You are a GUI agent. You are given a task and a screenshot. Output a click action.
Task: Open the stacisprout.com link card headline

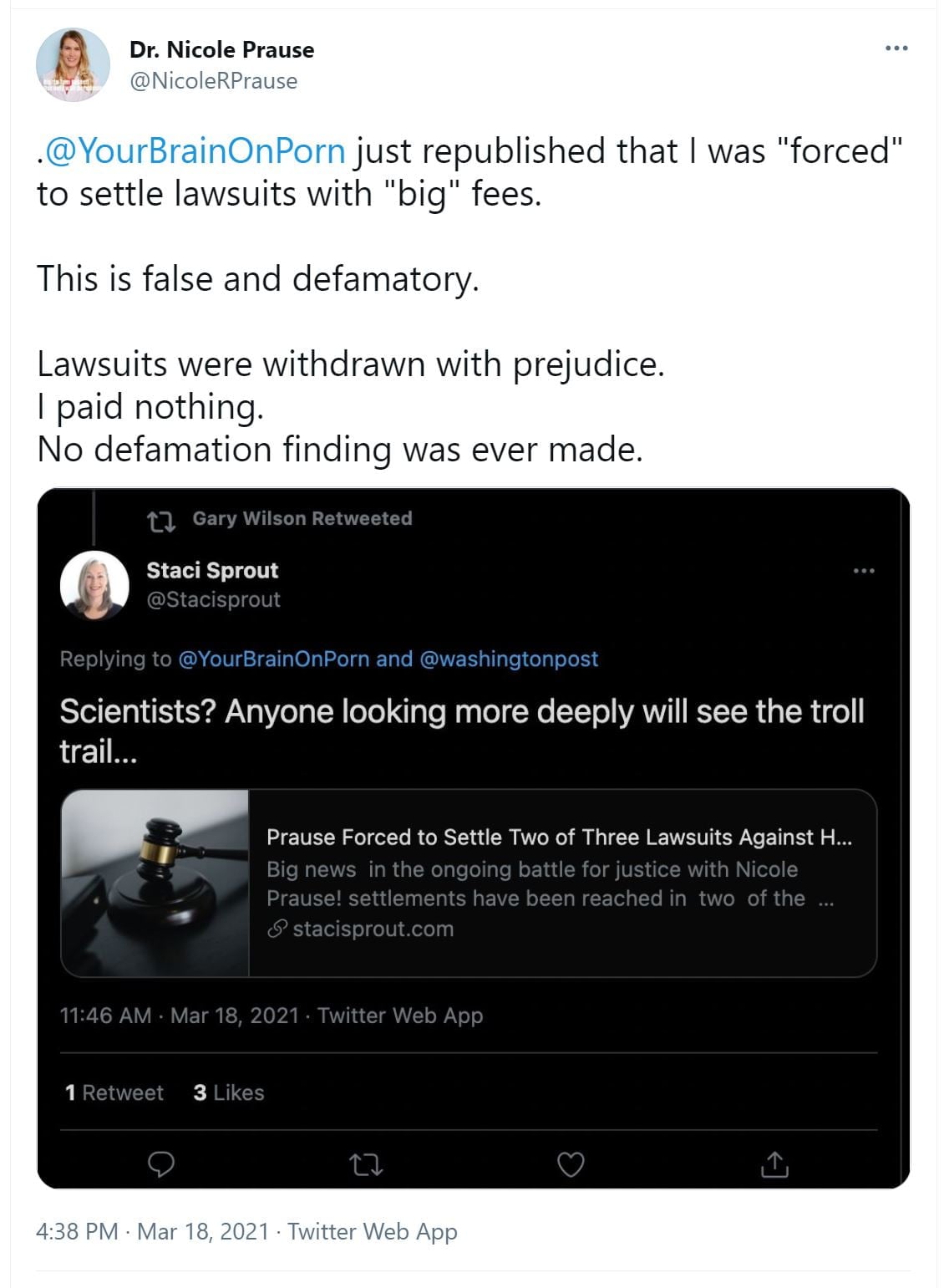pyautogui.click(x=558, y=837)
